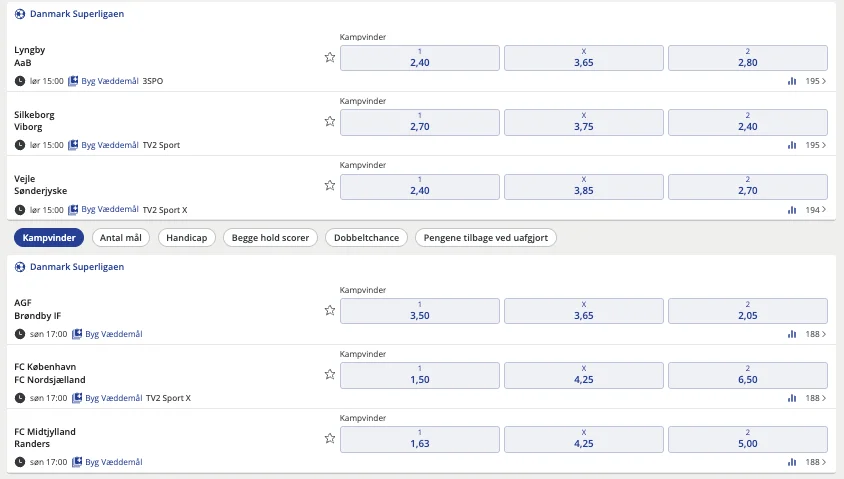
Task: Open the Vejle vs Sønderjyske match
Action: point(41,185)
